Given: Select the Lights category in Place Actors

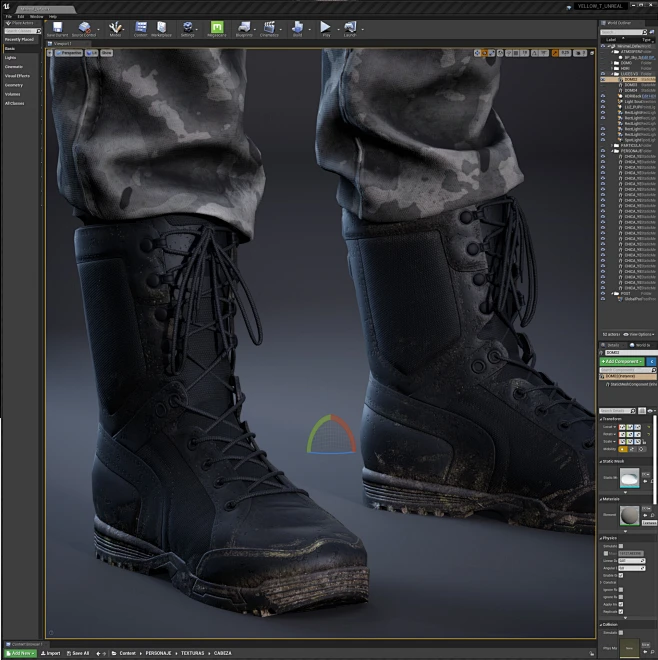Looking at the screenshot, I should tap(11, 58).
